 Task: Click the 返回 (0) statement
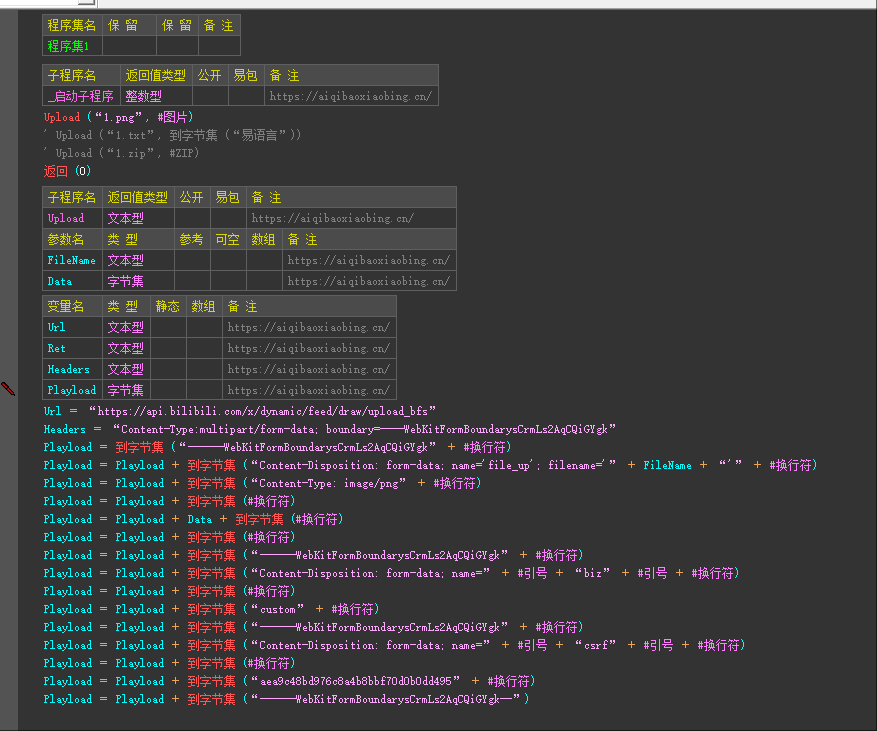click(67, 171)
